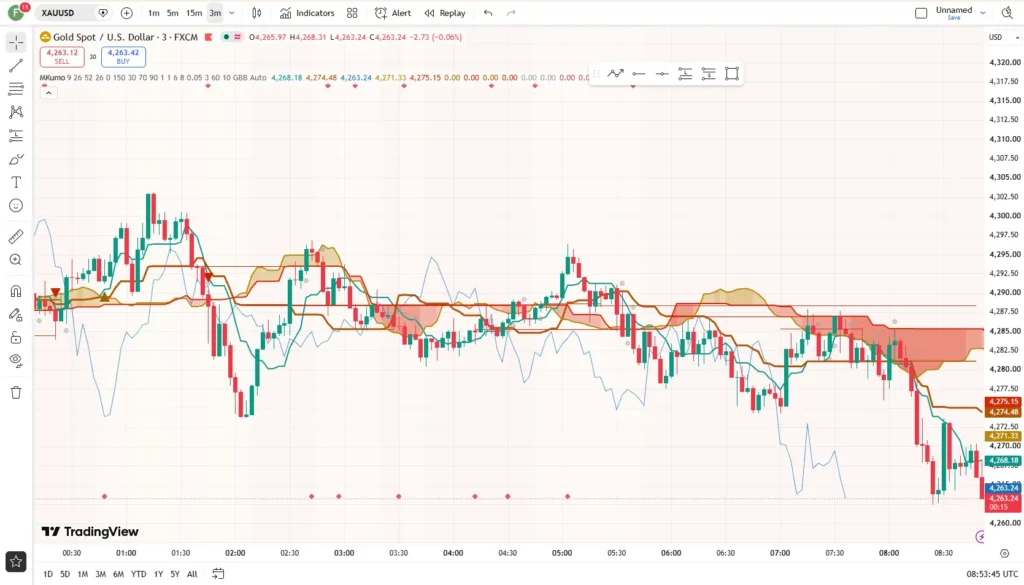Open the quick search icon
Screen dimensions: 1024x585
[1007, 13]
